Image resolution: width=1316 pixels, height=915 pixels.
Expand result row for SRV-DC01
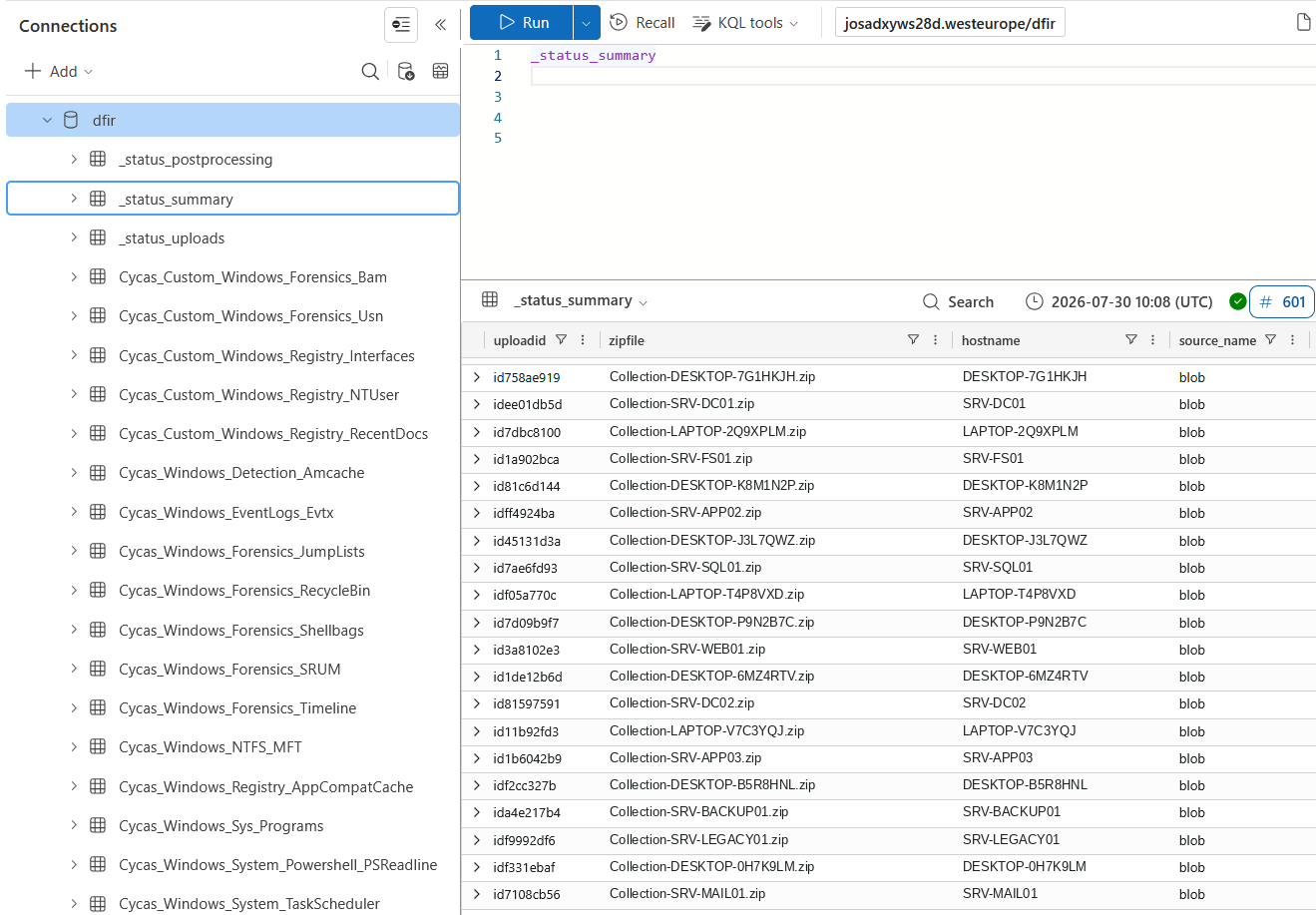pos(477,404)
